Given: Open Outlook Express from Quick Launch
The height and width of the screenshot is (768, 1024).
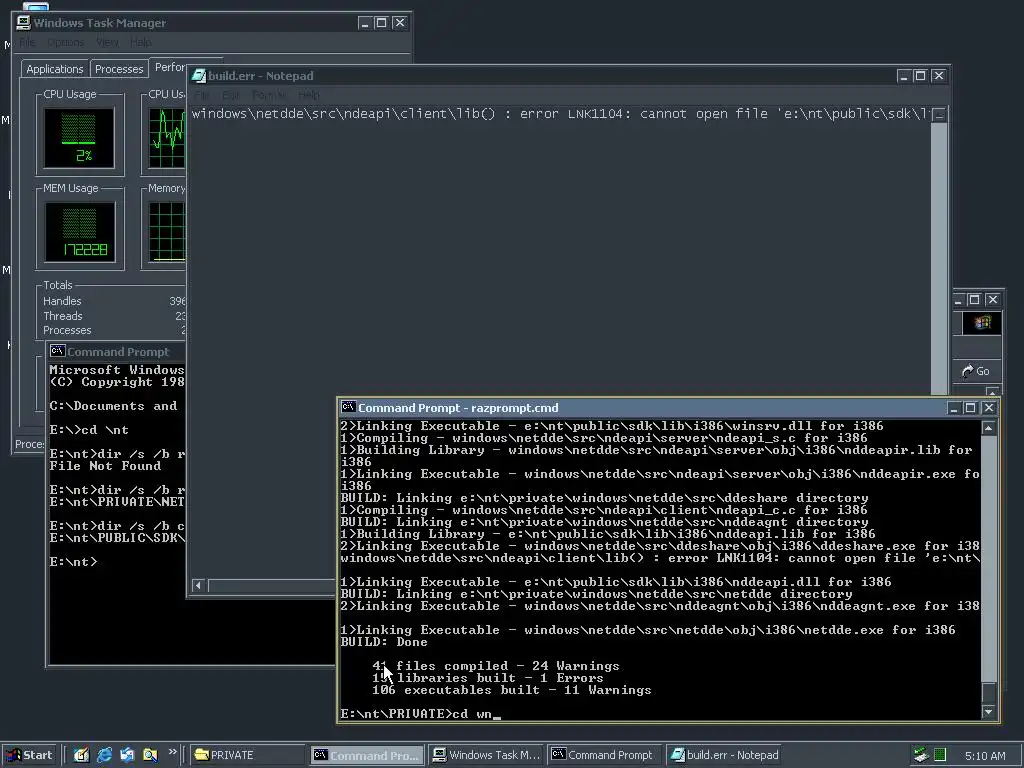Looking at the screenshot, I should point(127,755).
